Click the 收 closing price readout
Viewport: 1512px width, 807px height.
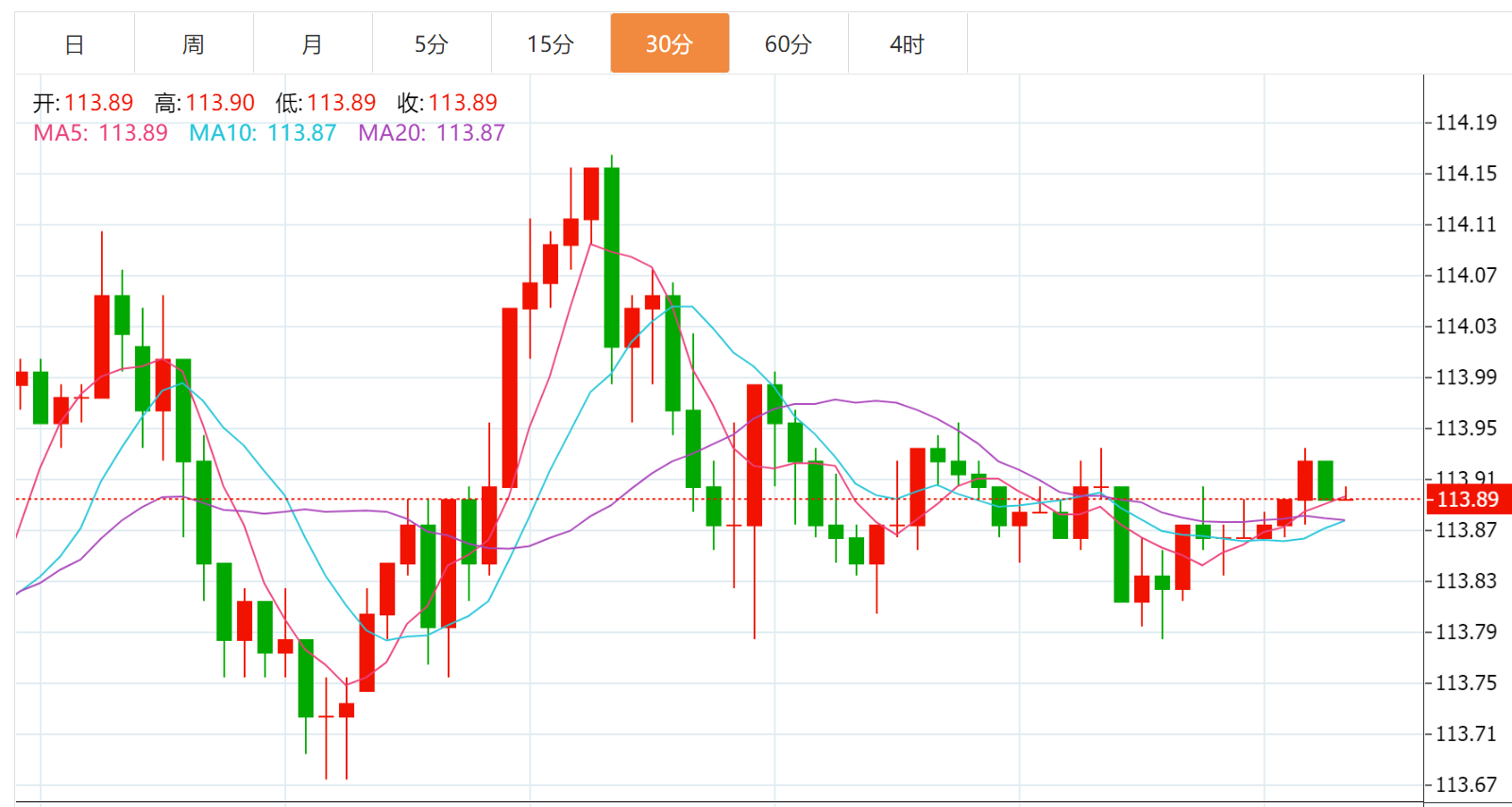pyautogui.click(x=462, y=103)
